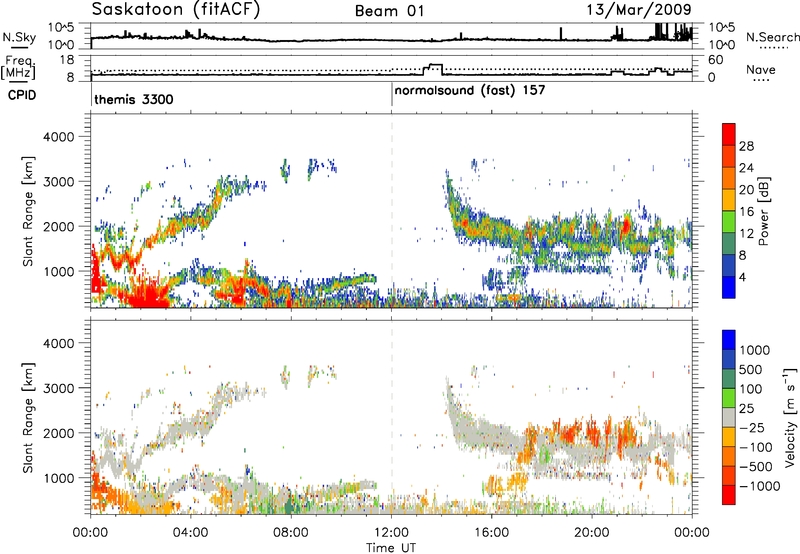Click the "-1000" velocity colorbar tick value
This screenshot has height=554, width=800.
pyautogui.click(x=759, y=486)
